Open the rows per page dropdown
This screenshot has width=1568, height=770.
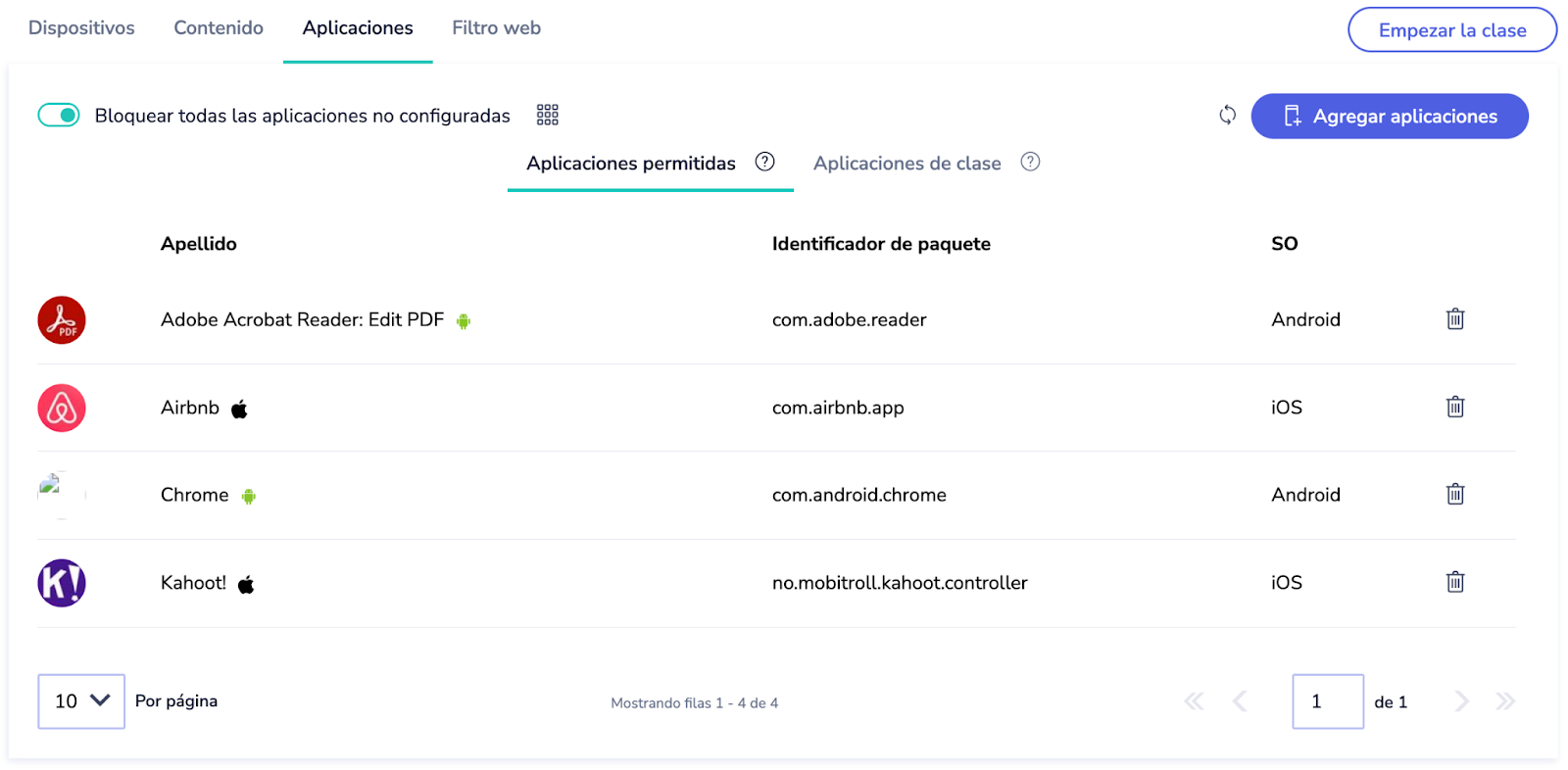pyautogui.click(x=81, y=701)
